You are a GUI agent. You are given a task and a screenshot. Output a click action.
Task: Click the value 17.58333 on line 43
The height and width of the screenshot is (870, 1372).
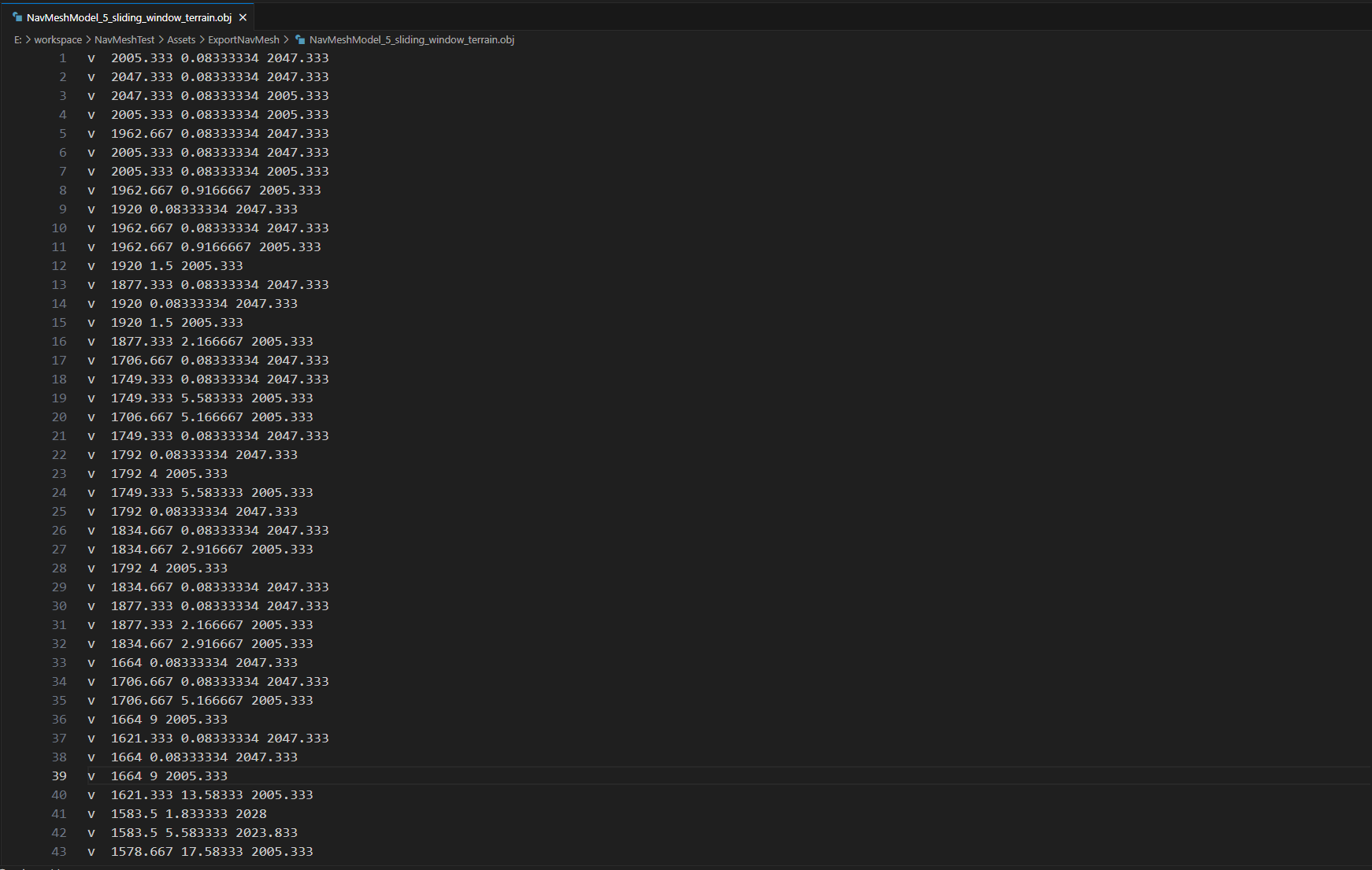click(x=212, y=852)
